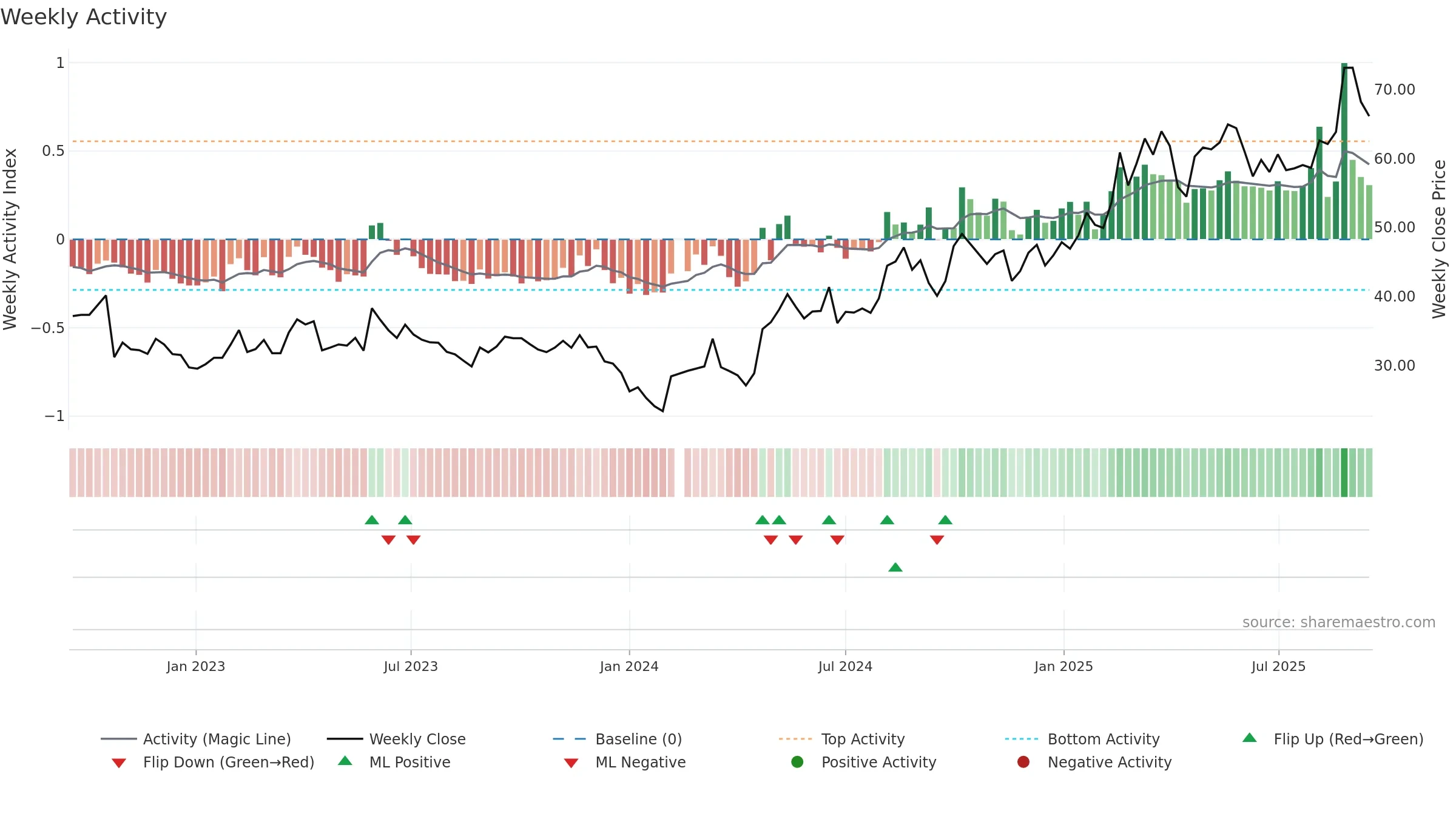1456x819 pixels.
Task: Toggle the Weekly Close legend entry
Action: click(x=396, y=739)
